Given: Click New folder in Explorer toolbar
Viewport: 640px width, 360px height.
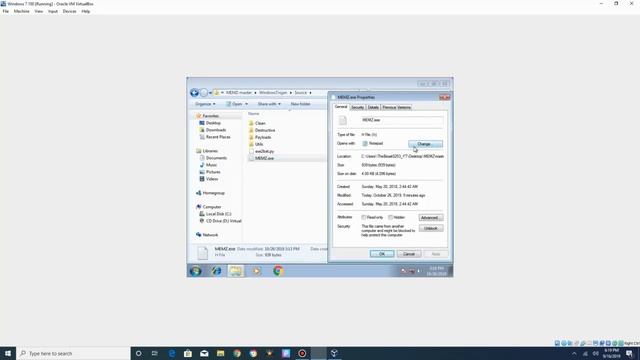Looking at the screenshot, I should pos(300,104).
